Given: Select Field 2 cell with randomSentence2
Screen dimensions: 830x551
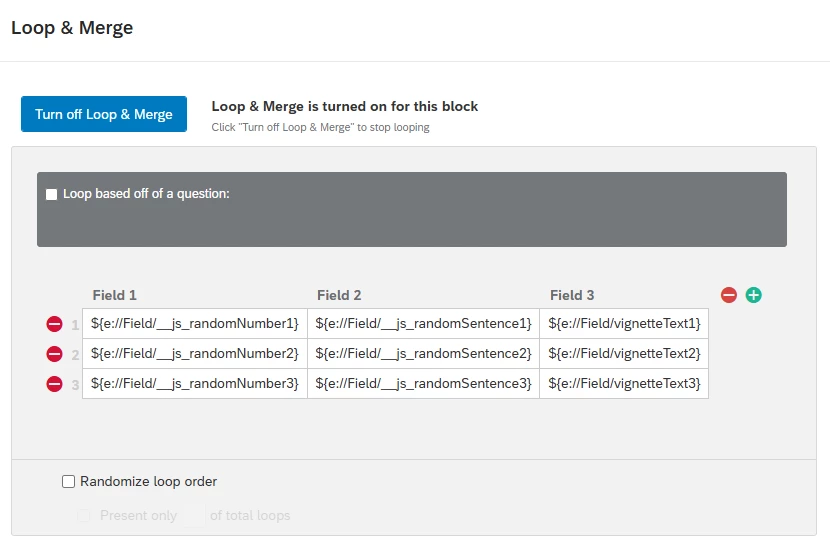Looking at the screenshot, I should [423, 354].
